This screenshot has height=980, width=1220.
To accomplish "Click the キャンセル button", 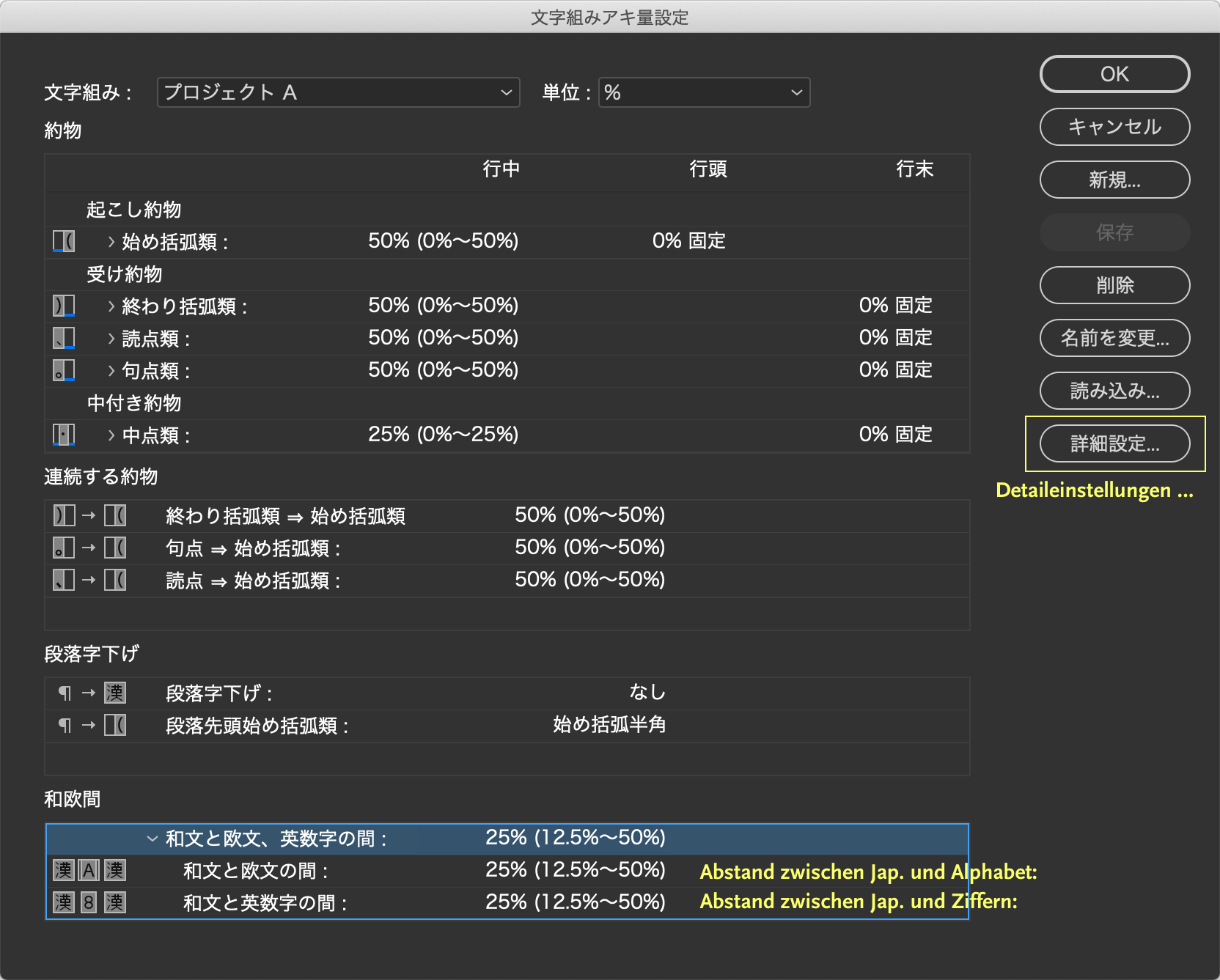I will 1114,127.
